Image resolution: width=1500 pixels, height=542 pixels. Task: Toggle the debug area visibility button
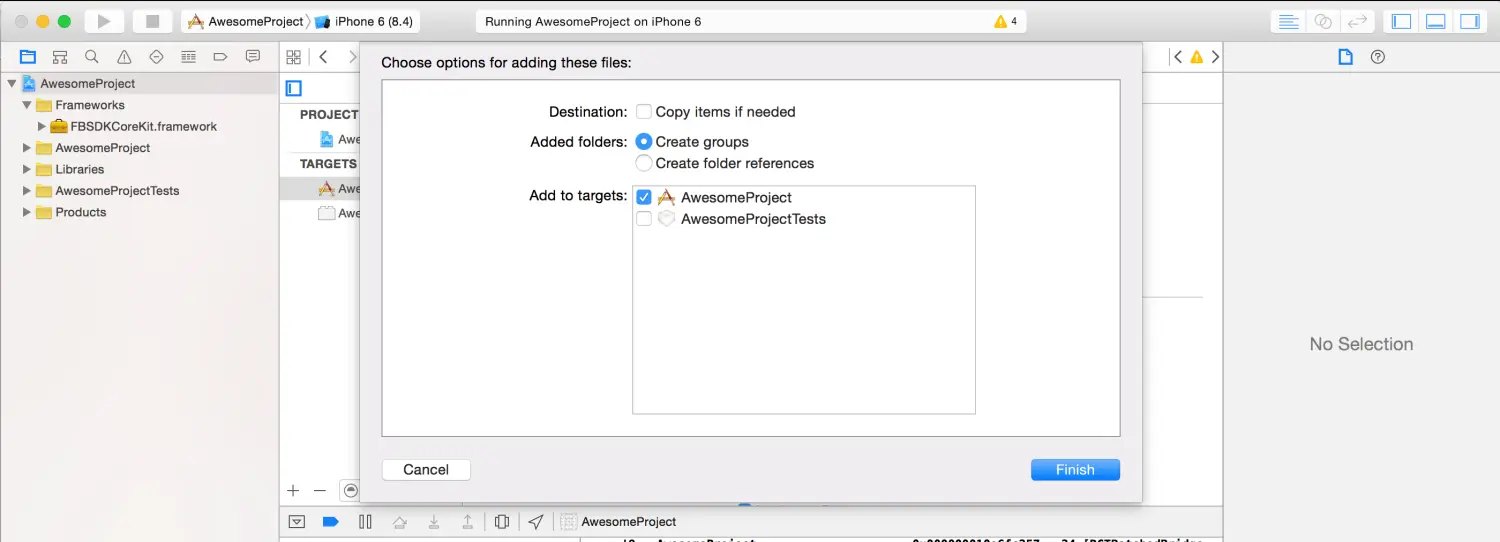tap(1436, 21)
